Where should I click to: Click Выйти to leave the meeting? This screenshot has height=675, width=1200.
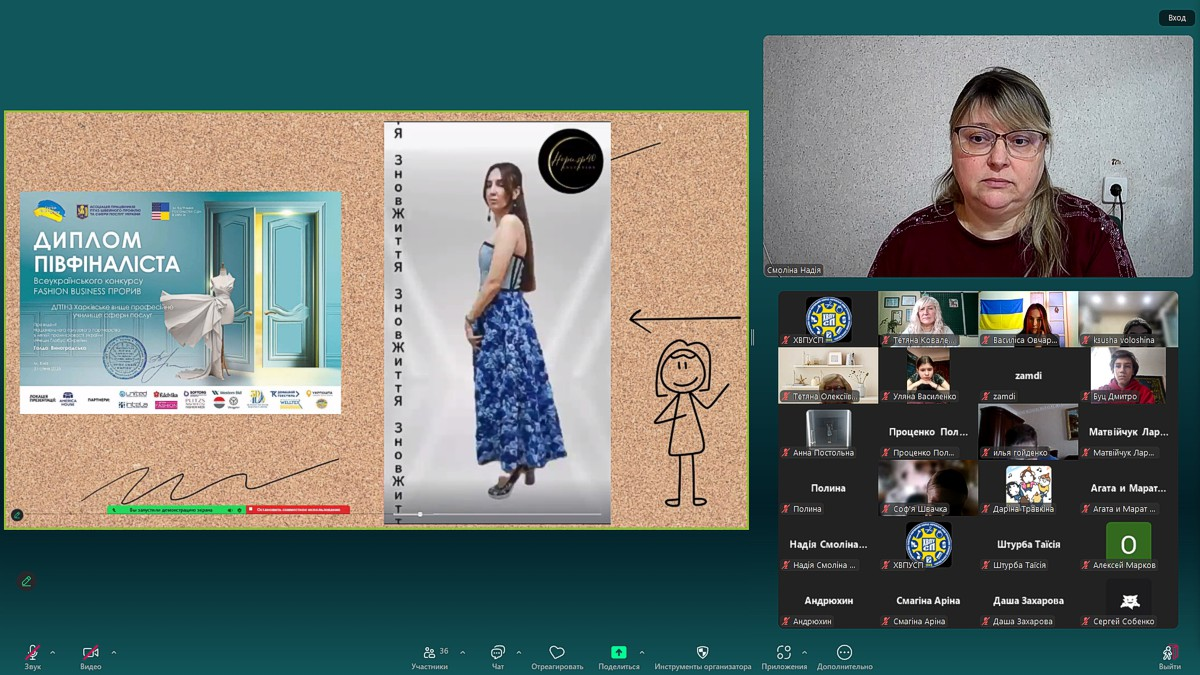click(x=1169, y=657)
